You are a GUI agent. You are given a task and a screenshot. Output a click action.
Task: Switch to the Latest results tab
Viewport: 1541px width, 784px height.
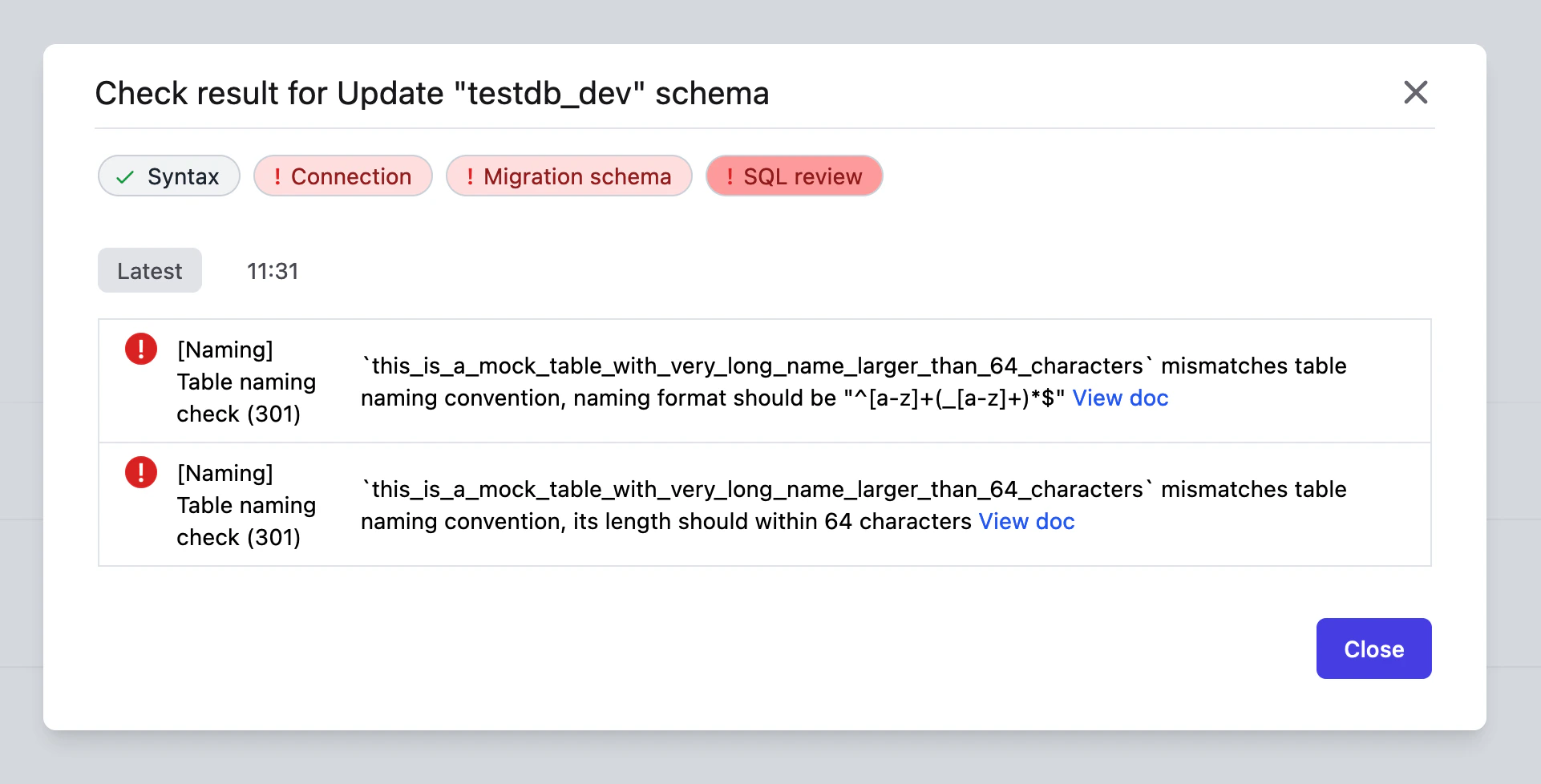pyautogui.click(x=149, y=271)
